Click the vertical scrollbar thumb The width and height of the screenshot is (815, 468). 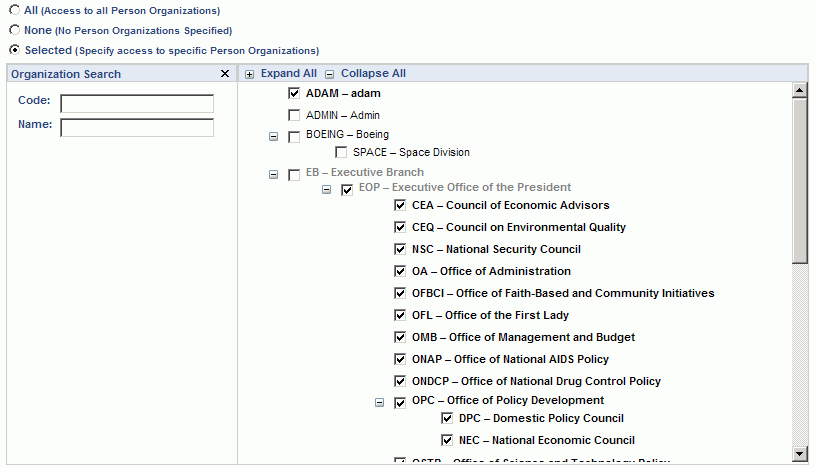(799, 181)
